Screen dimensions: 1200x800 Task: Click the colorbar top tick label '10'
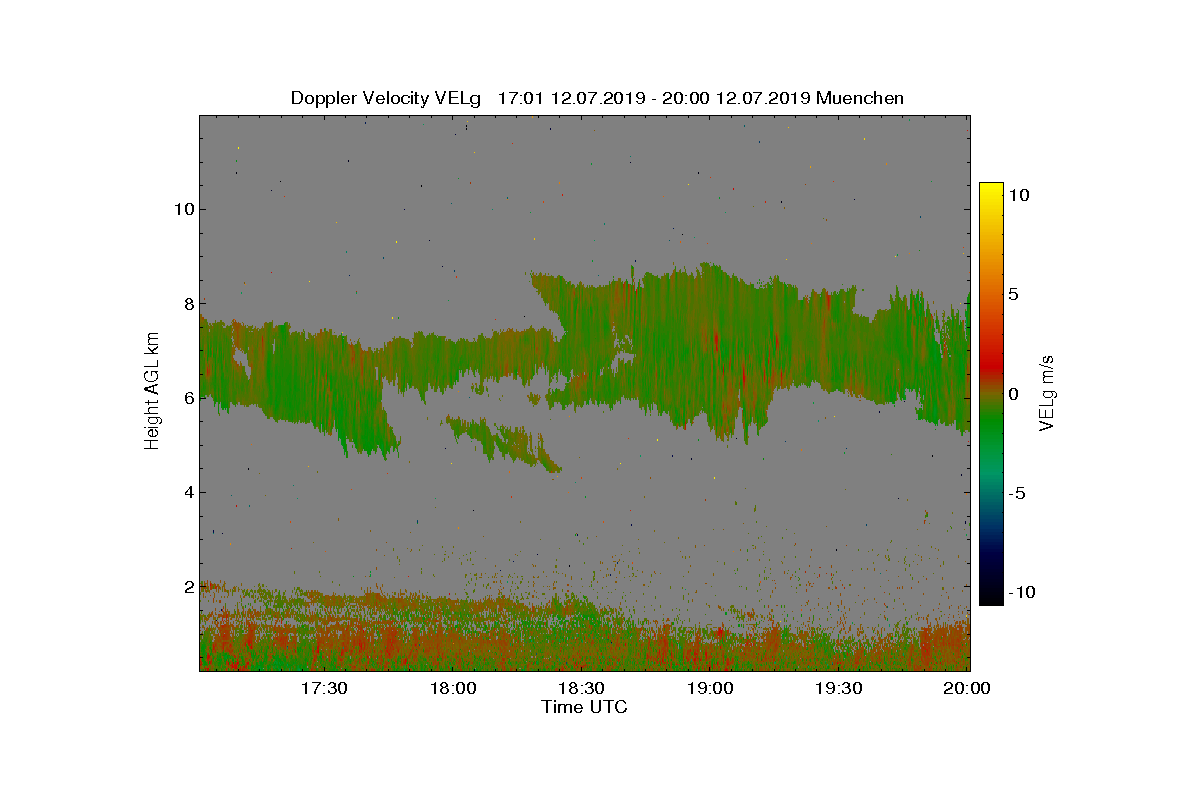point(1018,196)
